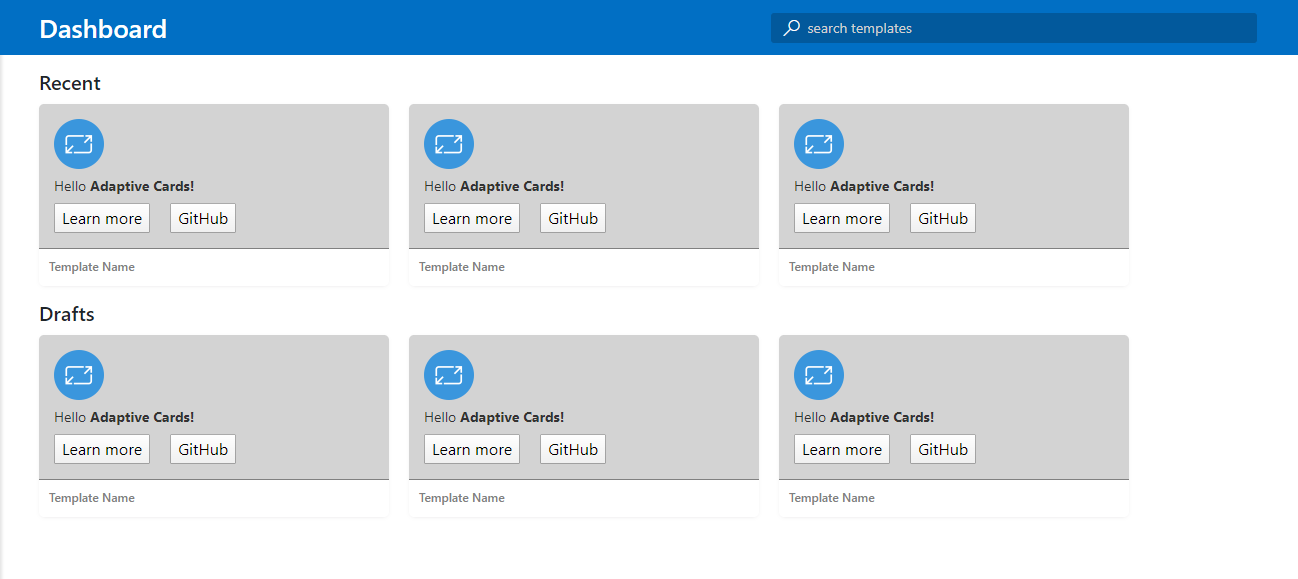Click Hello Adaptive Cards text, third Recent card
The width and height of the screenshot is (1298, 579).
pyautogui.click(x=864, y=186)
